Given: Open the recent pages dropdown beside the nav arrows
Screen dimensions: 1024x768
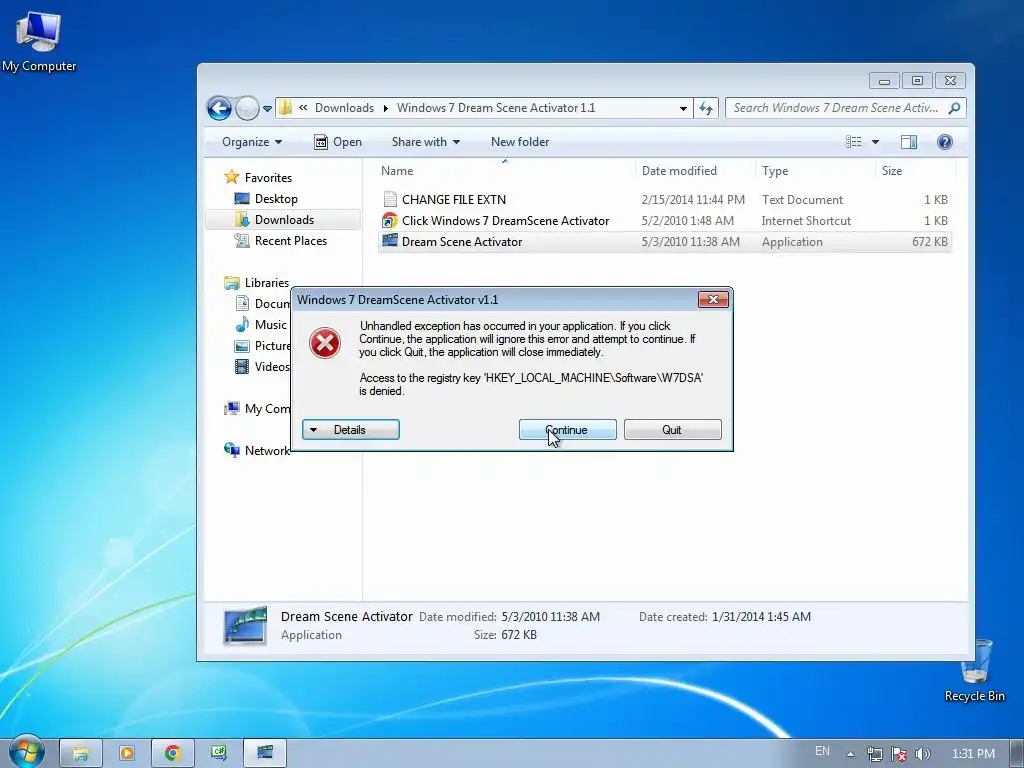Looking at the screenshot, I should coord(267,108).
